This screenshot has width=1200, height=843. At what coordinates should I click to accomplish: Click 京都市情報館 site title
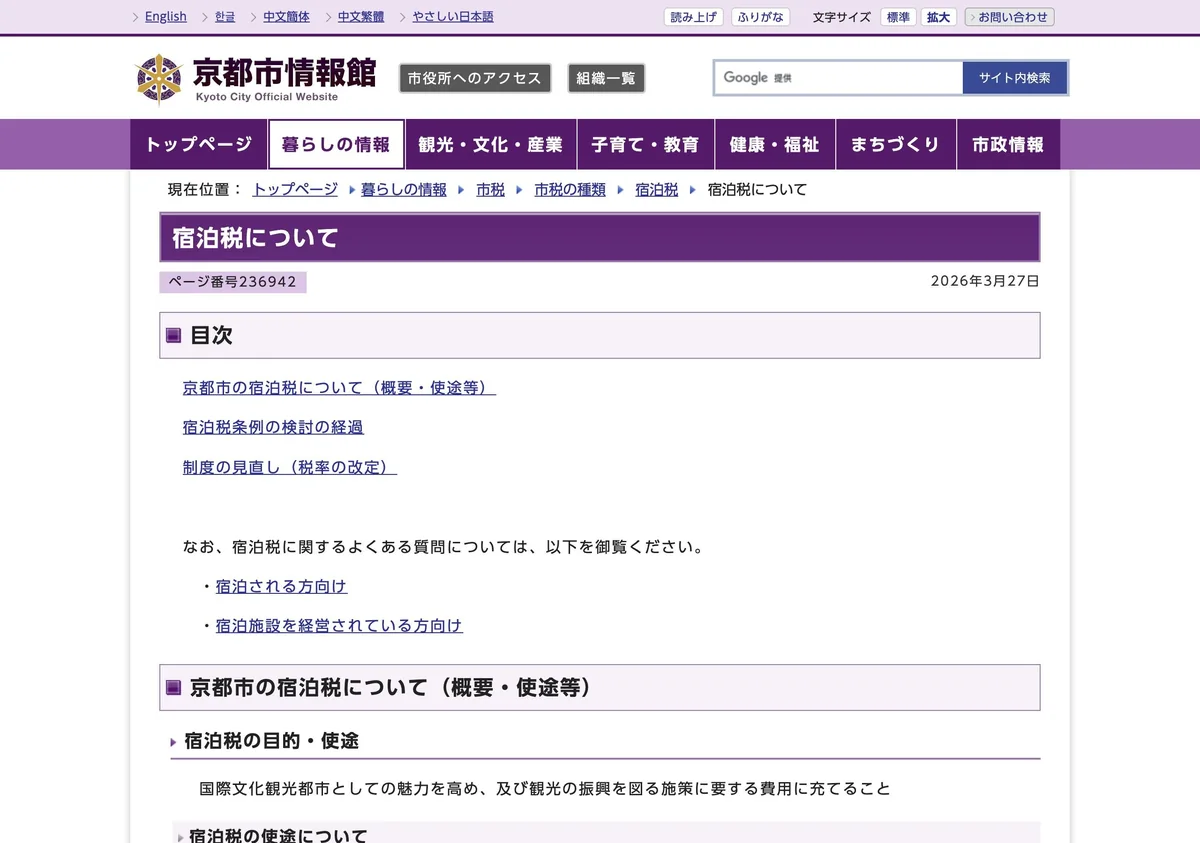coord(284,72)
